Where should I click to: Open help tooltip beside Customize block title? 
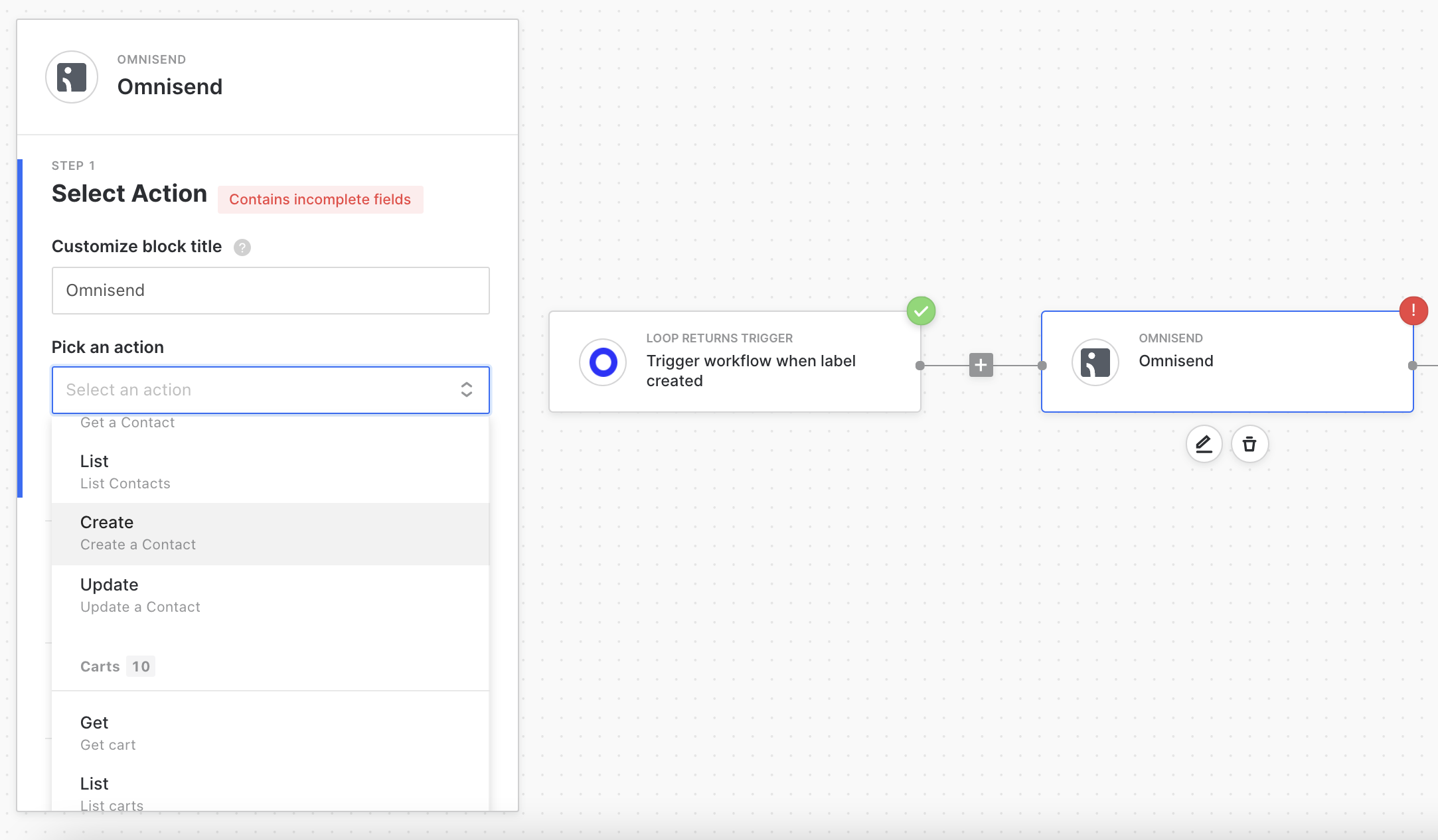coord(242,247)
